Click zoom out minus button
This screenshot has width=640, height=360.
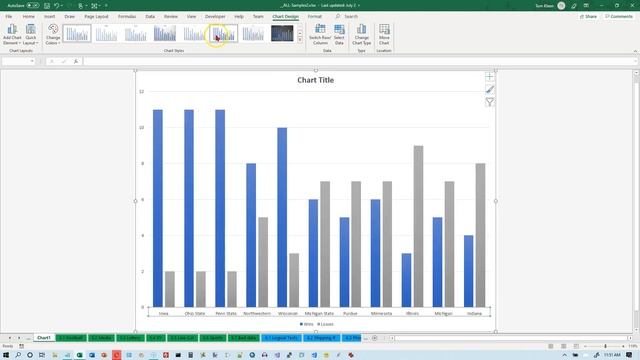click(585, 346)
